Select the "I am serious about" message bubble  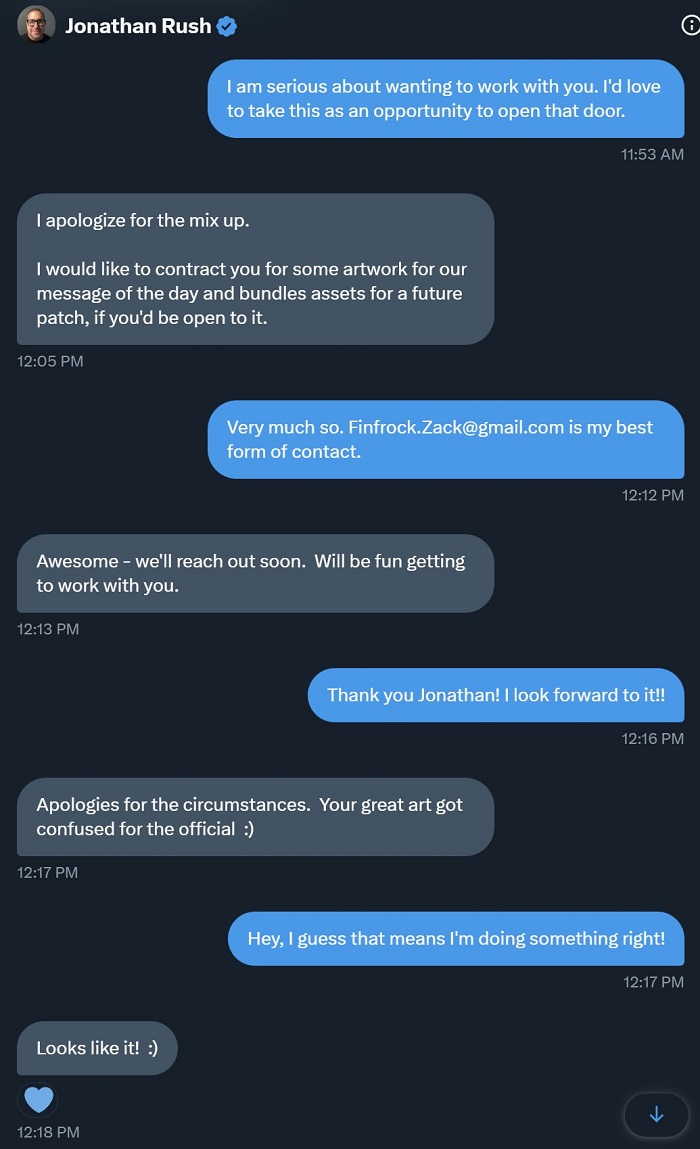point(445,99)
